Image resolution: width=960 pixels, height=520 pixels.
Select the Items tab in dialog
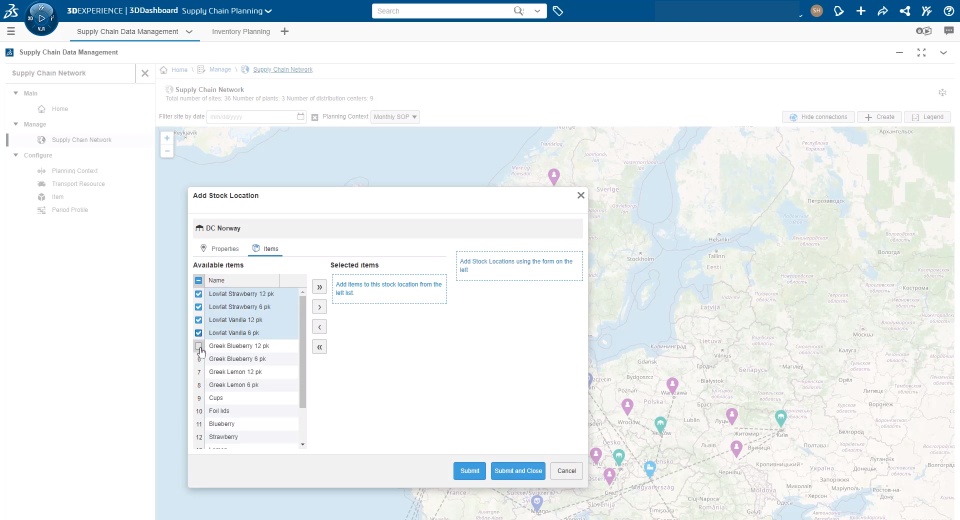coord(265,249)
